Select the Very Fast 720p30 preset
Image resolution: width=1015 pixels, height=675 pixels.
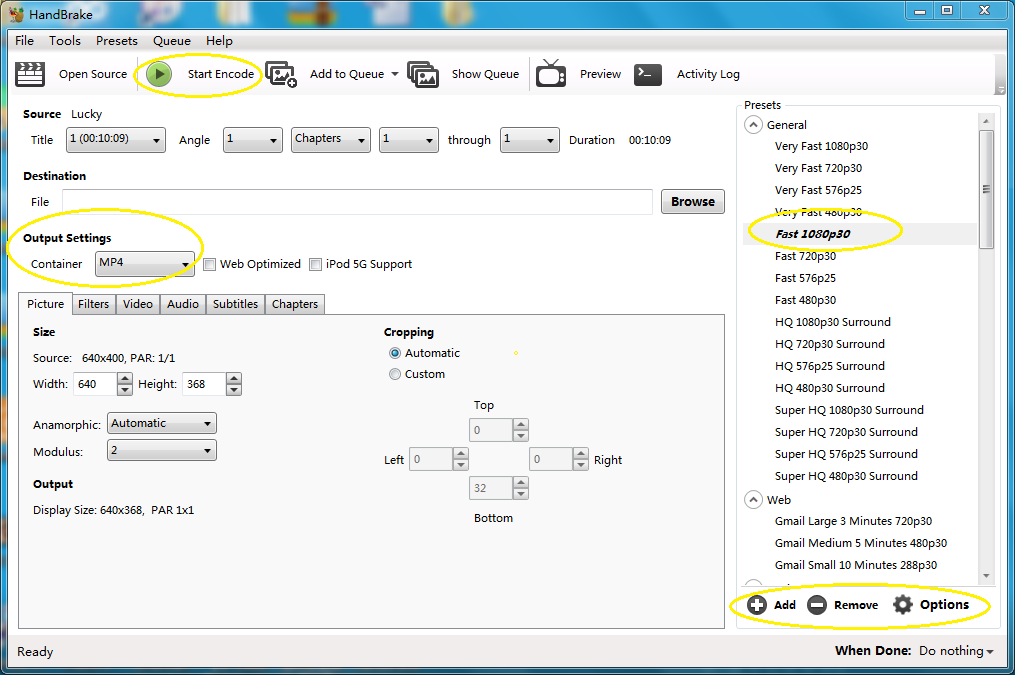coord(818,168)
